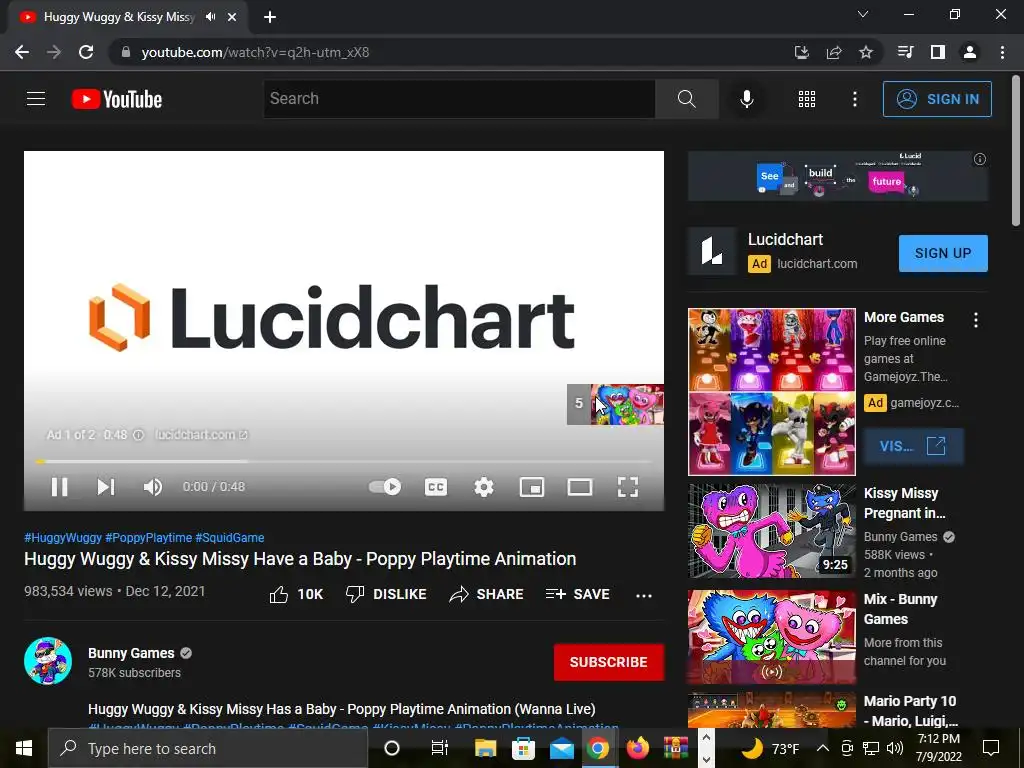
Task: Save the video to a playlist
Action: click(x=577, y=594)
